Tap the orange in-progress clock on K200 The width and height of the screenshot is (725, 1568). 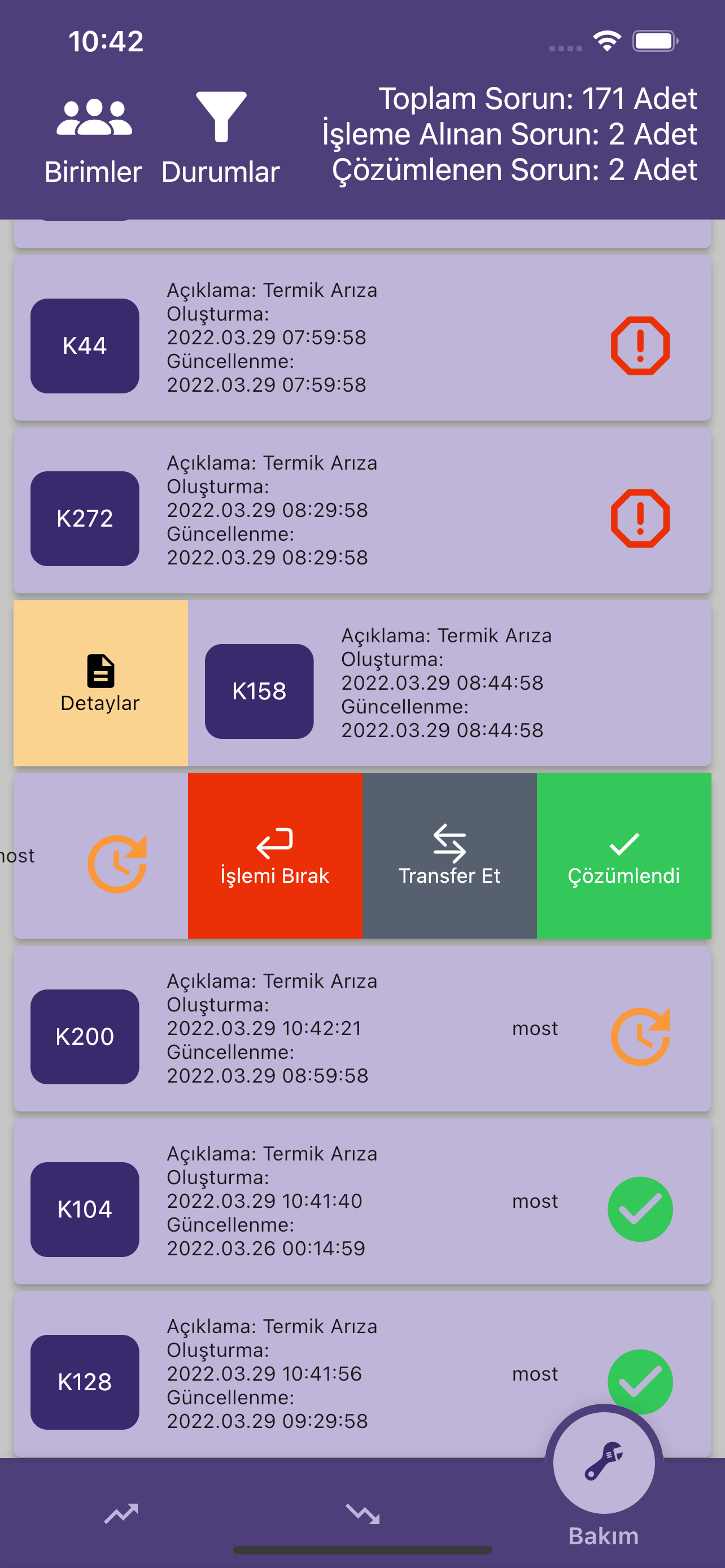[x=640, y=1037]
